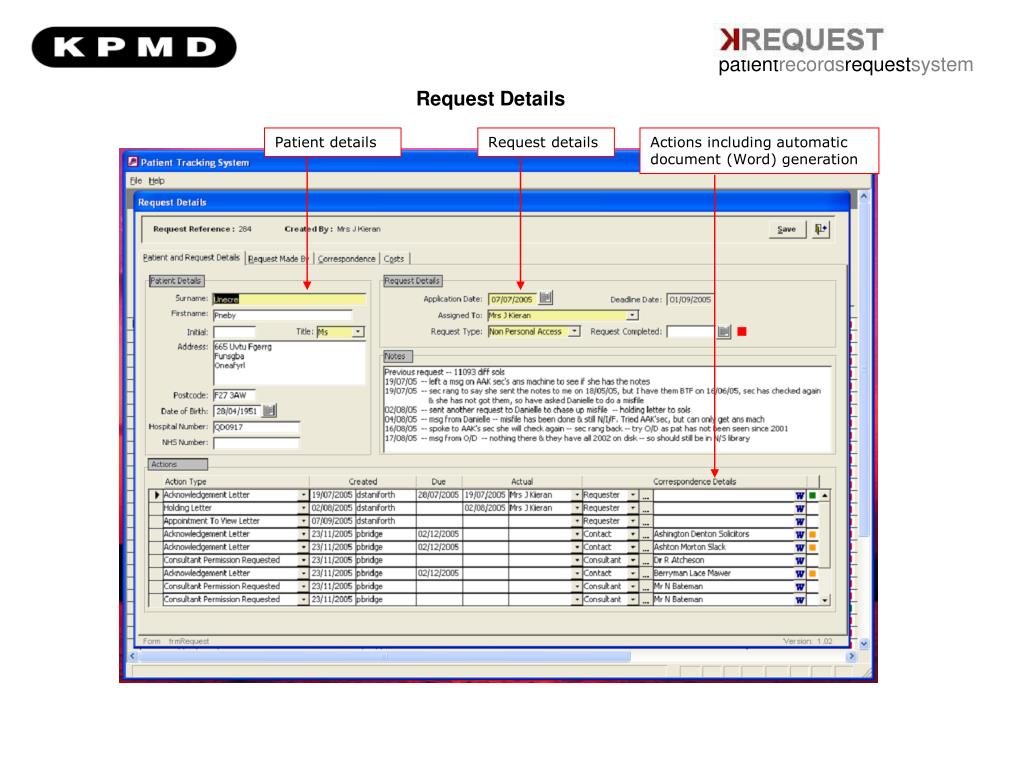This screenshot has width=1024, height=768.
Task: Click orange status square for Ashington Denton Solicitors
Action: [x=812, y=534]
